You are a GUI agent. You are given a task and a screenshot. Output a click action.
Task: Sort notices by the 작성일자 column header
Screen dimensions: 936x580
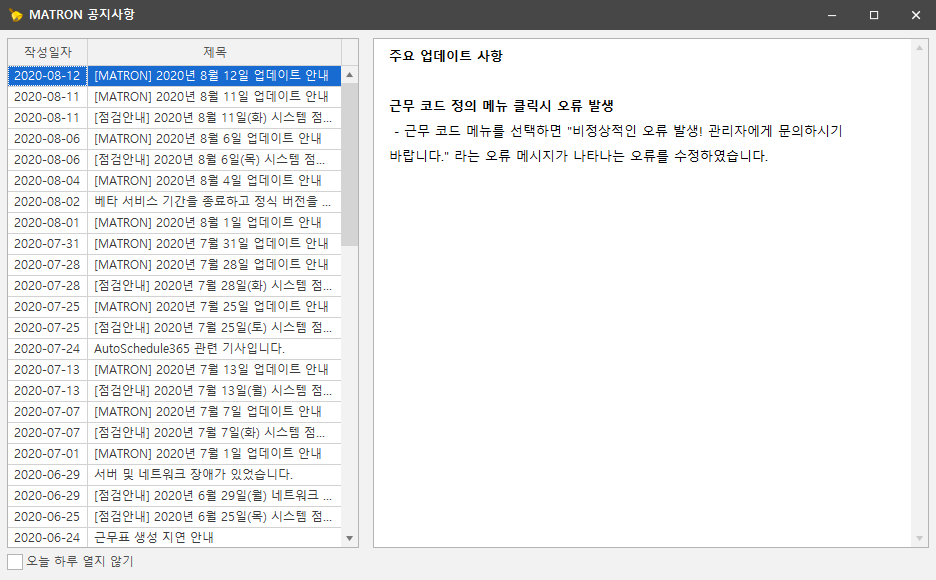(45, 53)
